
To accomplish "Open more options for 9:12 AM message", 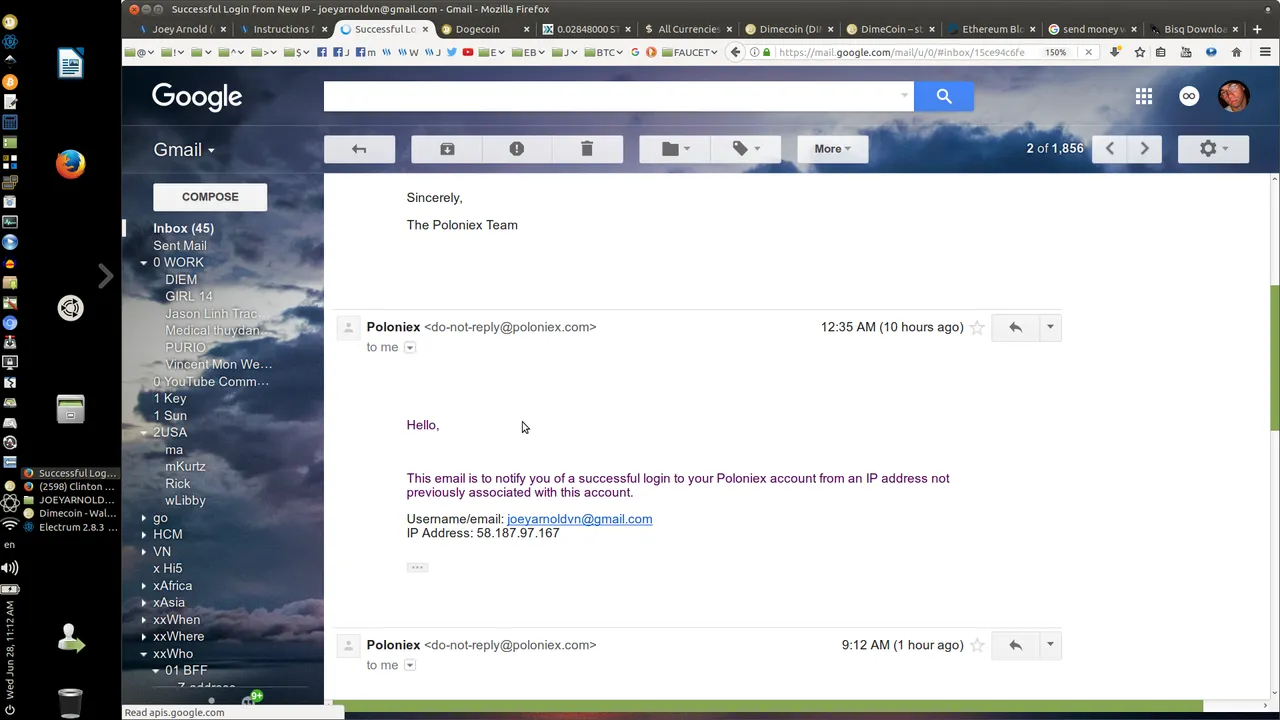I will pyautogui.click(x=1050, y=645).
